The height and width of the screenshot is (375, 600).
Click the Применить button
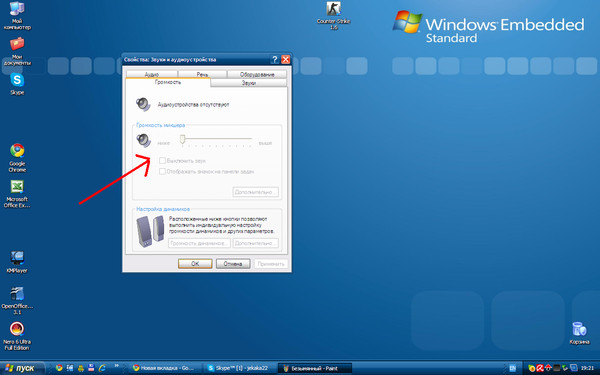[x=271, y=264]
